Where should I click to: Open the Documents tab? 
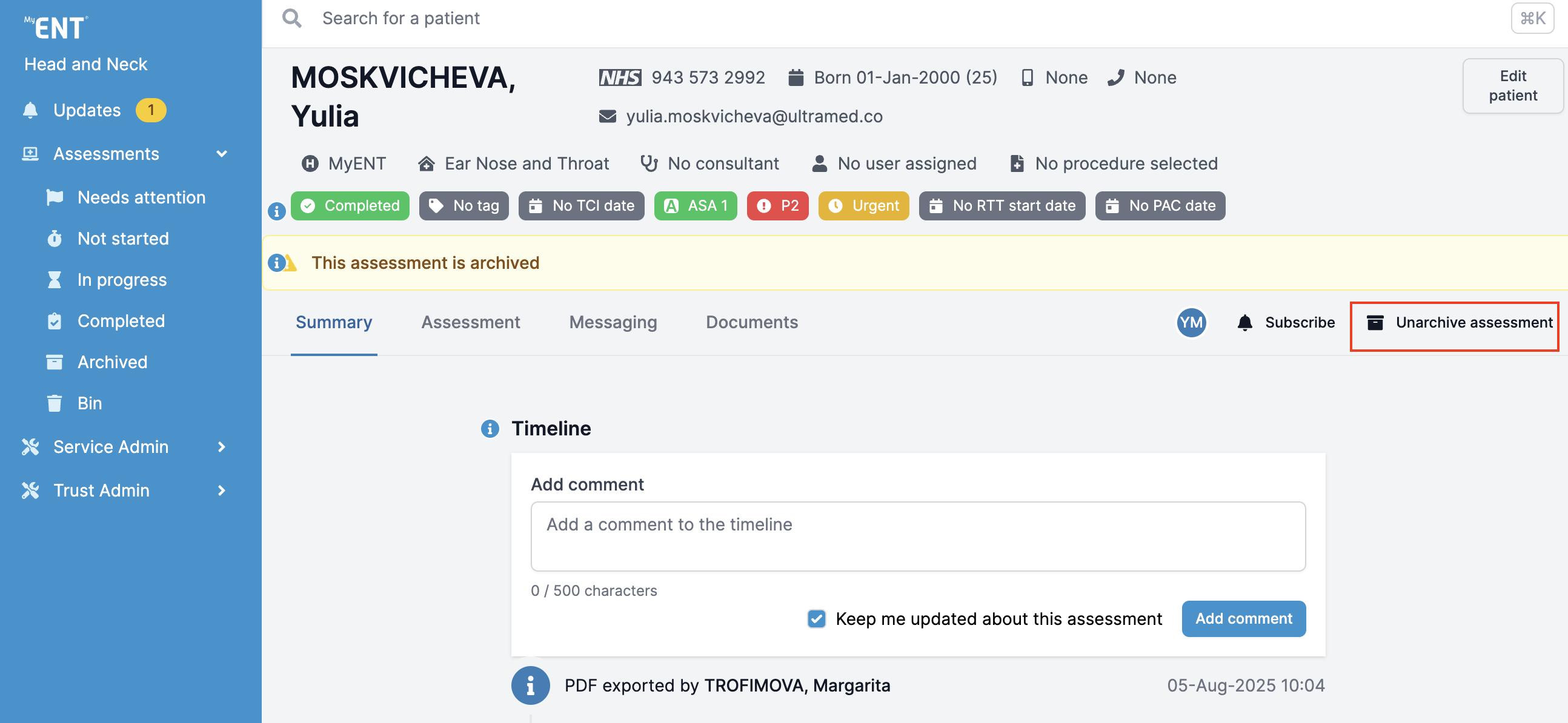[x=751, y=322]
